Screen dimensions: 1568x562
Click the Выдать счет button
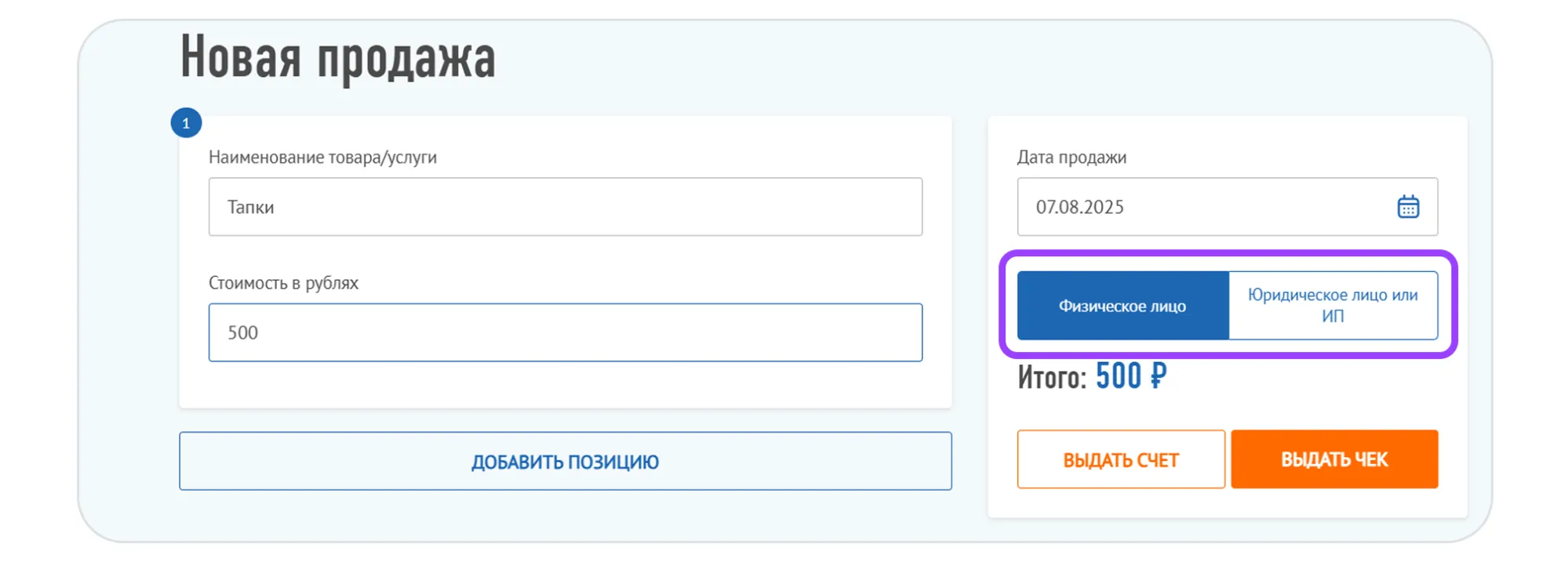tap(1120, 459)
